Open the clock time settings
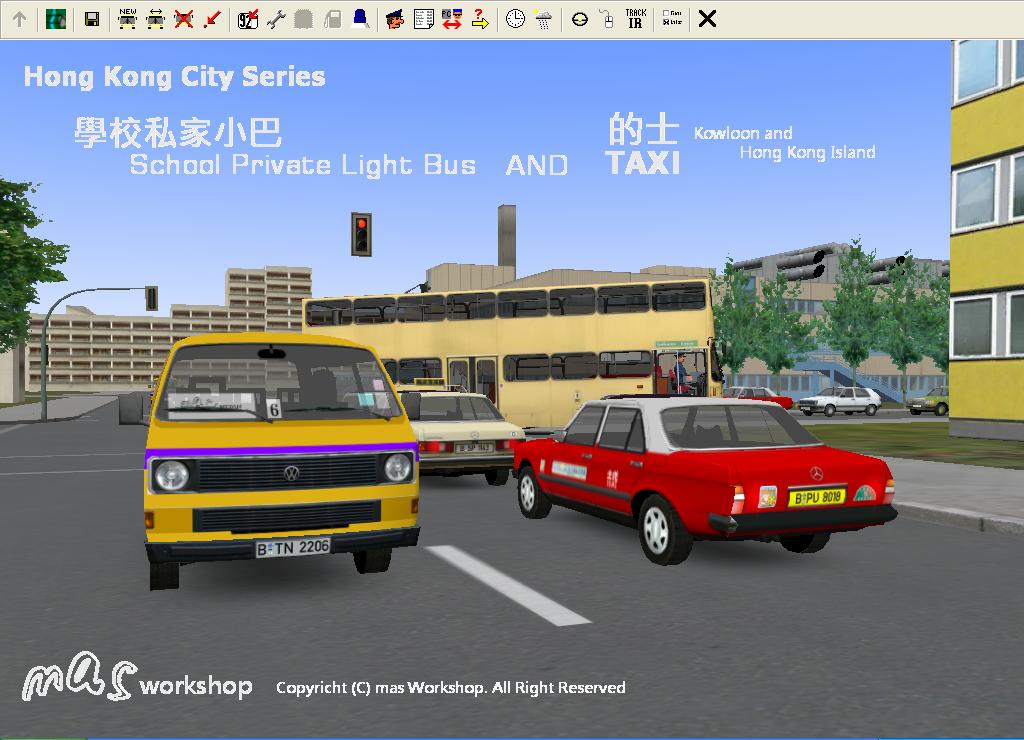1024x740 pixels. tap(515, 18)
